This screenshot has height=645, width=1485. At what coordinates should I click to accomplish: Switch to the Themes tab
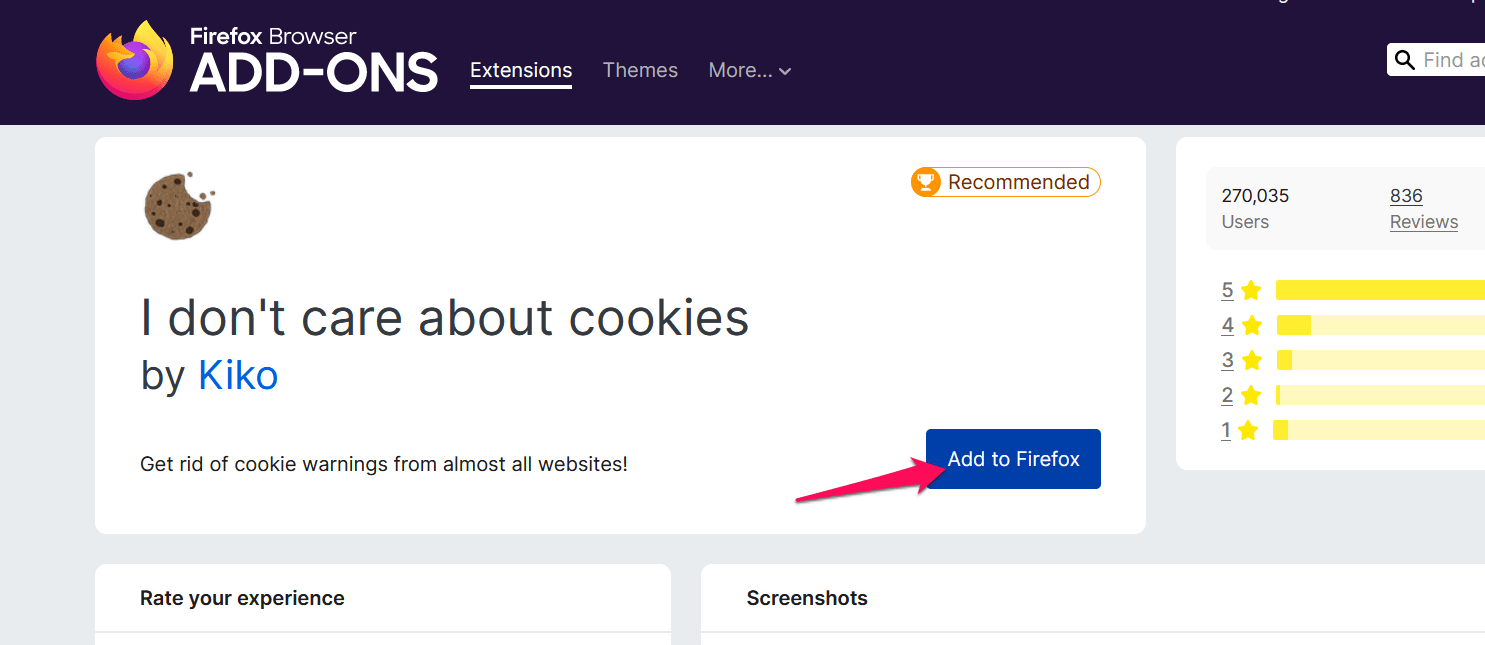coord(640,70)
